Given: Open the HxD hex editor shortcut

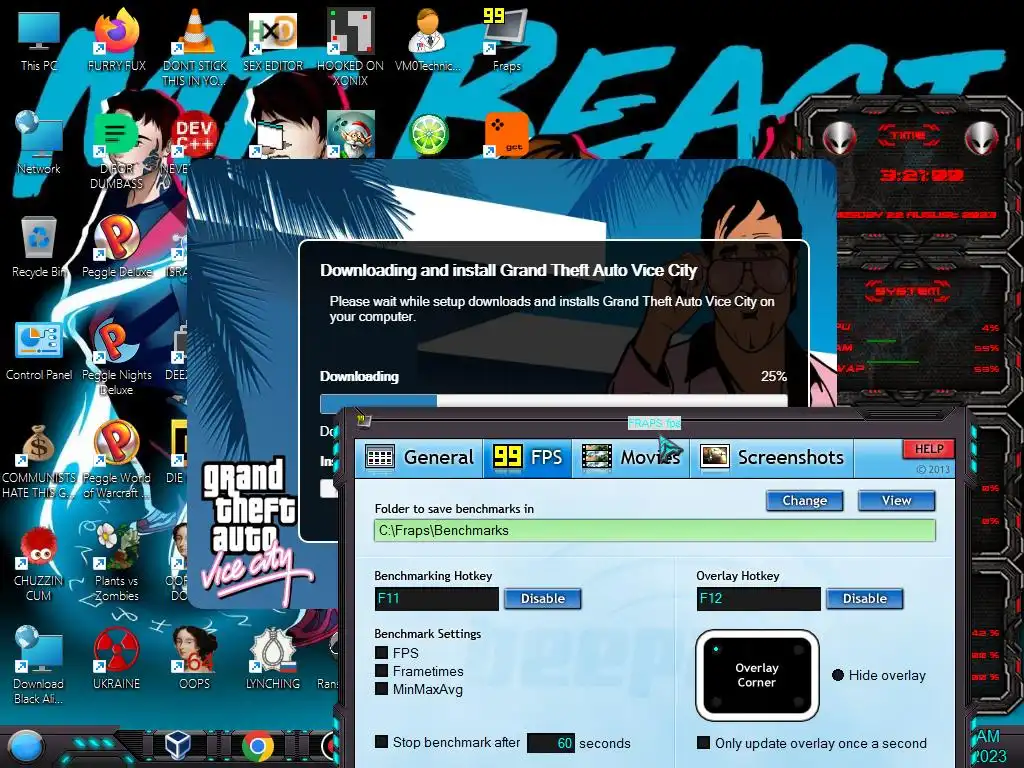Looking at the screenshot, I should [272, 40].
